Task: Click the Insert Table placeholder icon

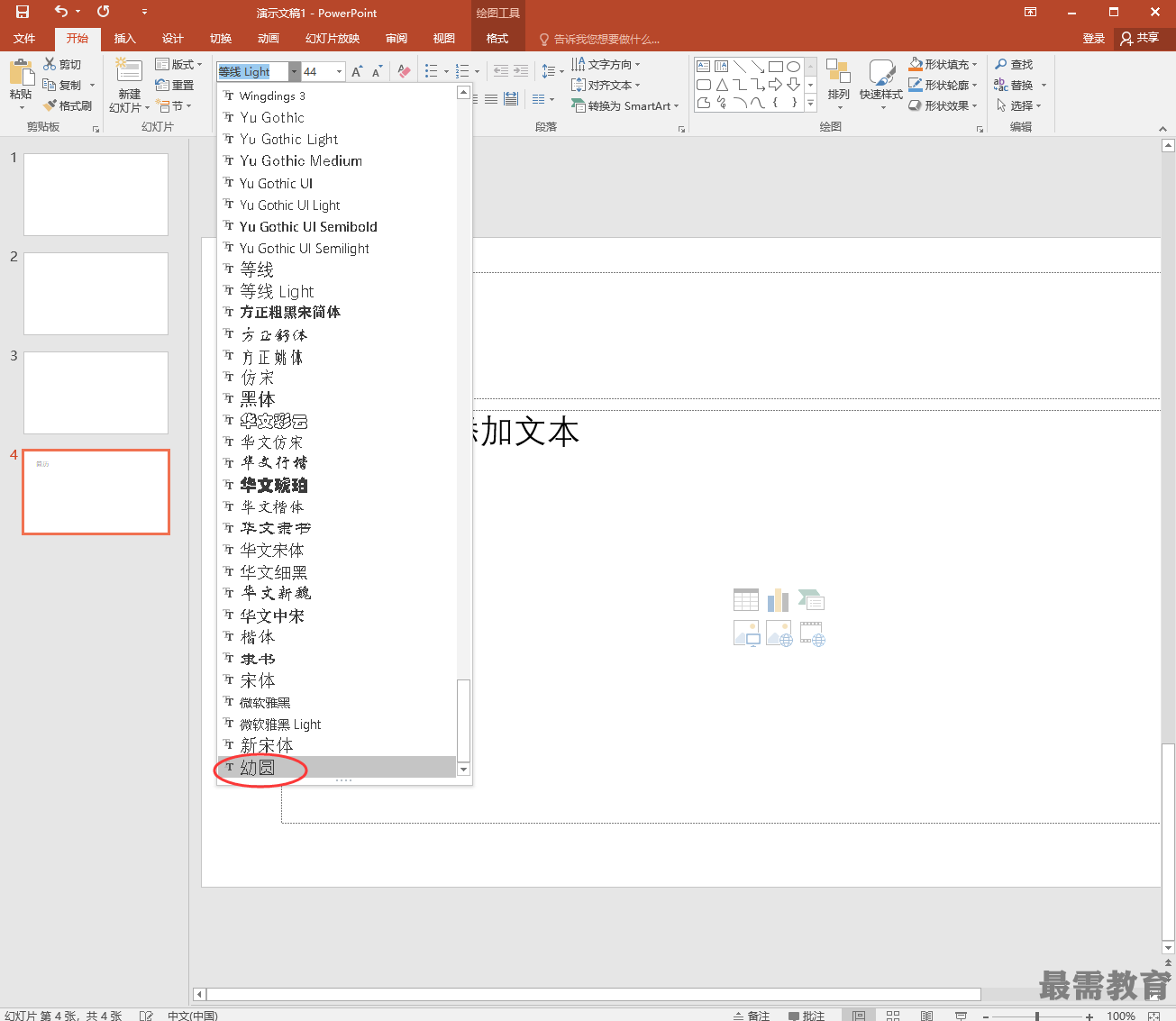Action: (746, 600)
